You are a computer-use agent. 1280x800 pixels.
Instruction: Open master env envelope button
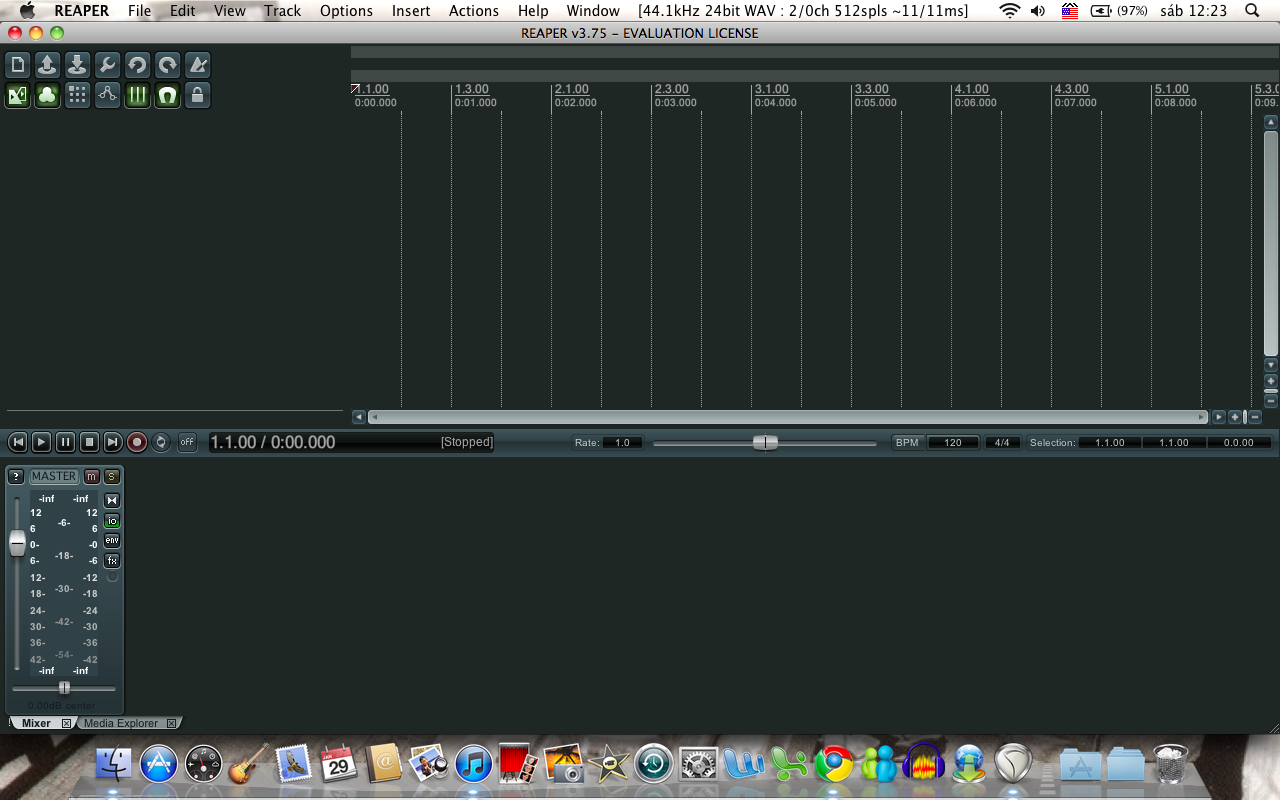112,541
